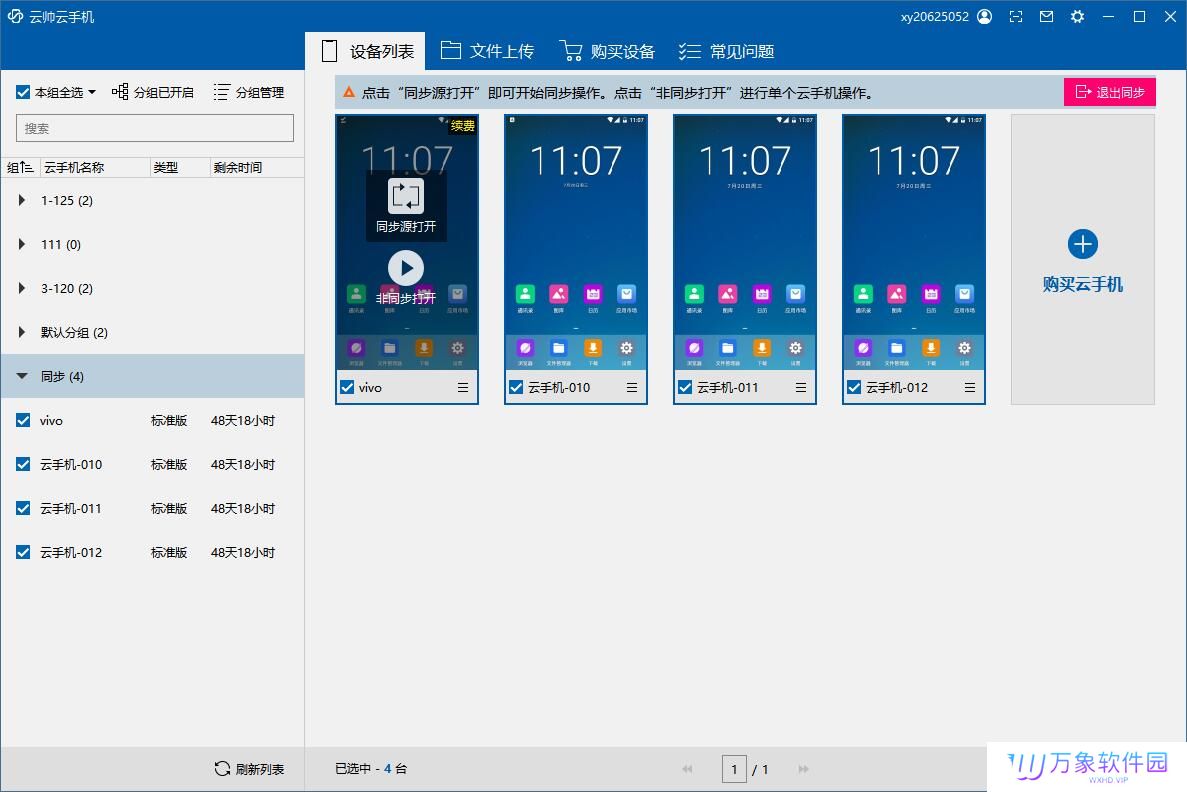The height and width of the screenshot is (792, 1187).
Task: Switch to the 购买设备 tab
Action: 607,51
